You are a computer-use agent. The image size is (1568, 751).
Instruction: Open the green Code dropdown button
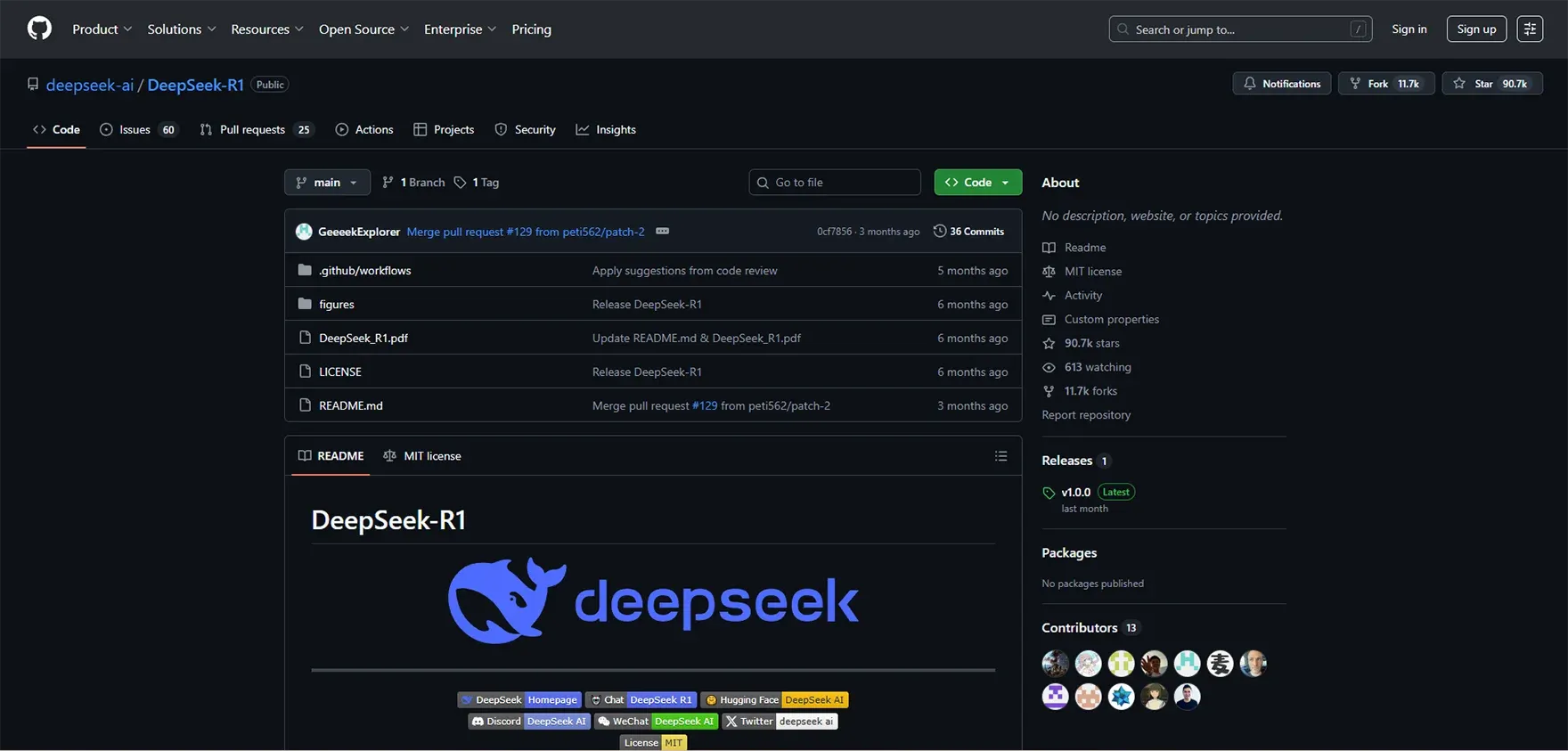point(977,182)
